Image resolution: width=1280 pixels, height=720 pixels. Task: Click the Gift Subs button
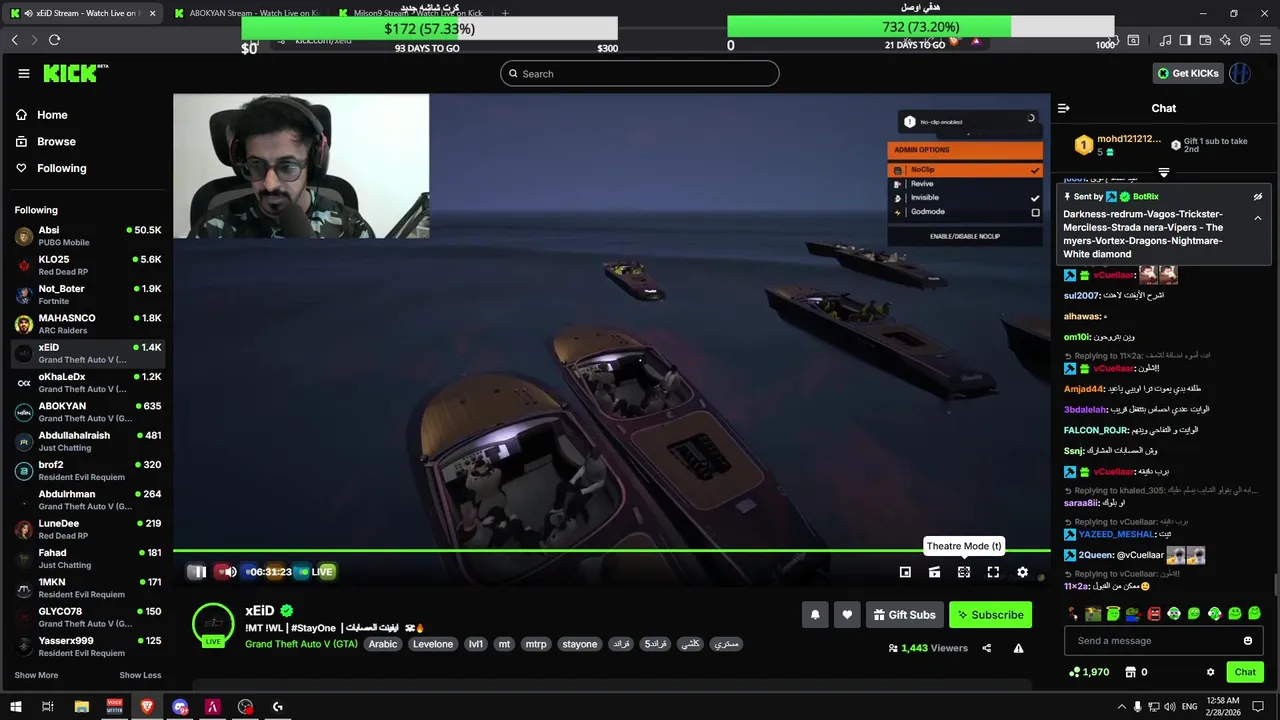(904, 615)
